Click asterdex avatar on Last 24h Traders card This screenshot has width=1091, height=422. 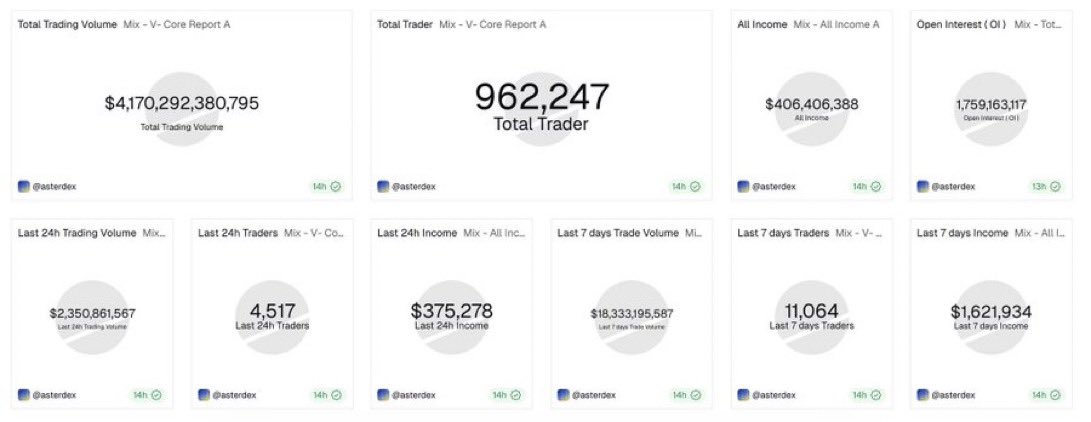click(204, 395)
